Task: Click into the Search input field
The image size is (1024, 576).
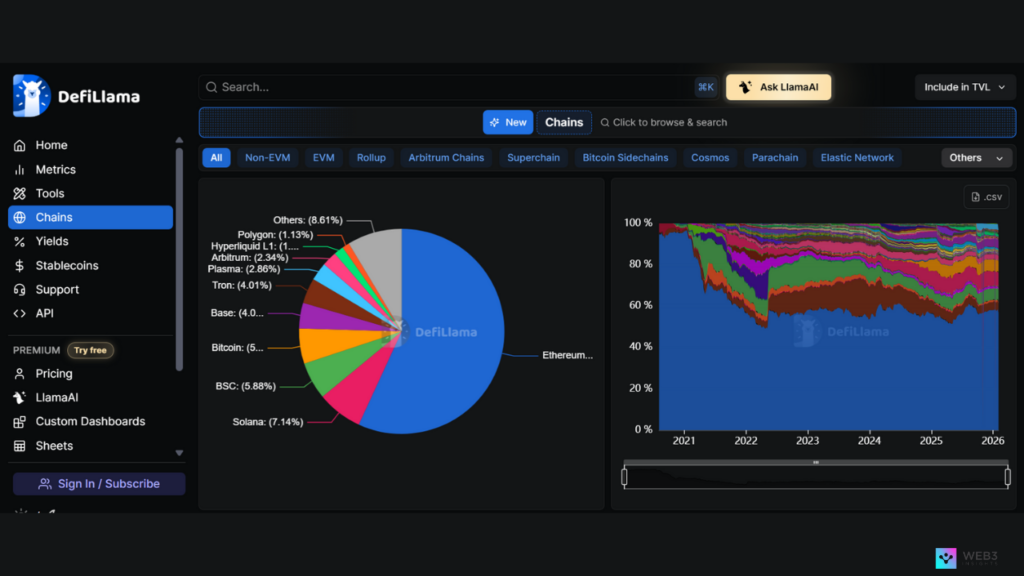Action: pyautogui.click(x=450, y=87)
